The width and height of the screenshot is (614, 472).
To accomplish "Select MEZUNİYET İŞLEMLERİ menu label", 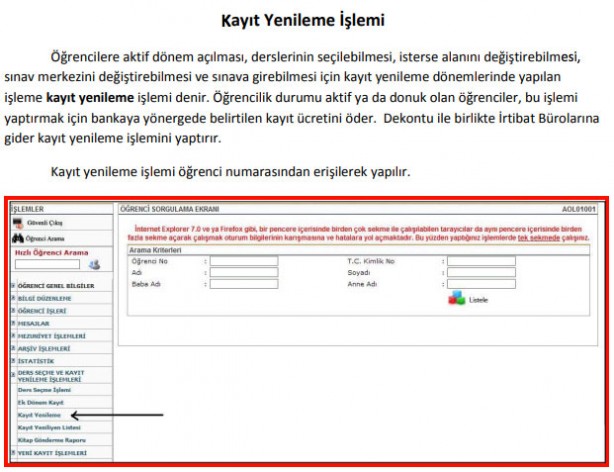I will [52, 336].
